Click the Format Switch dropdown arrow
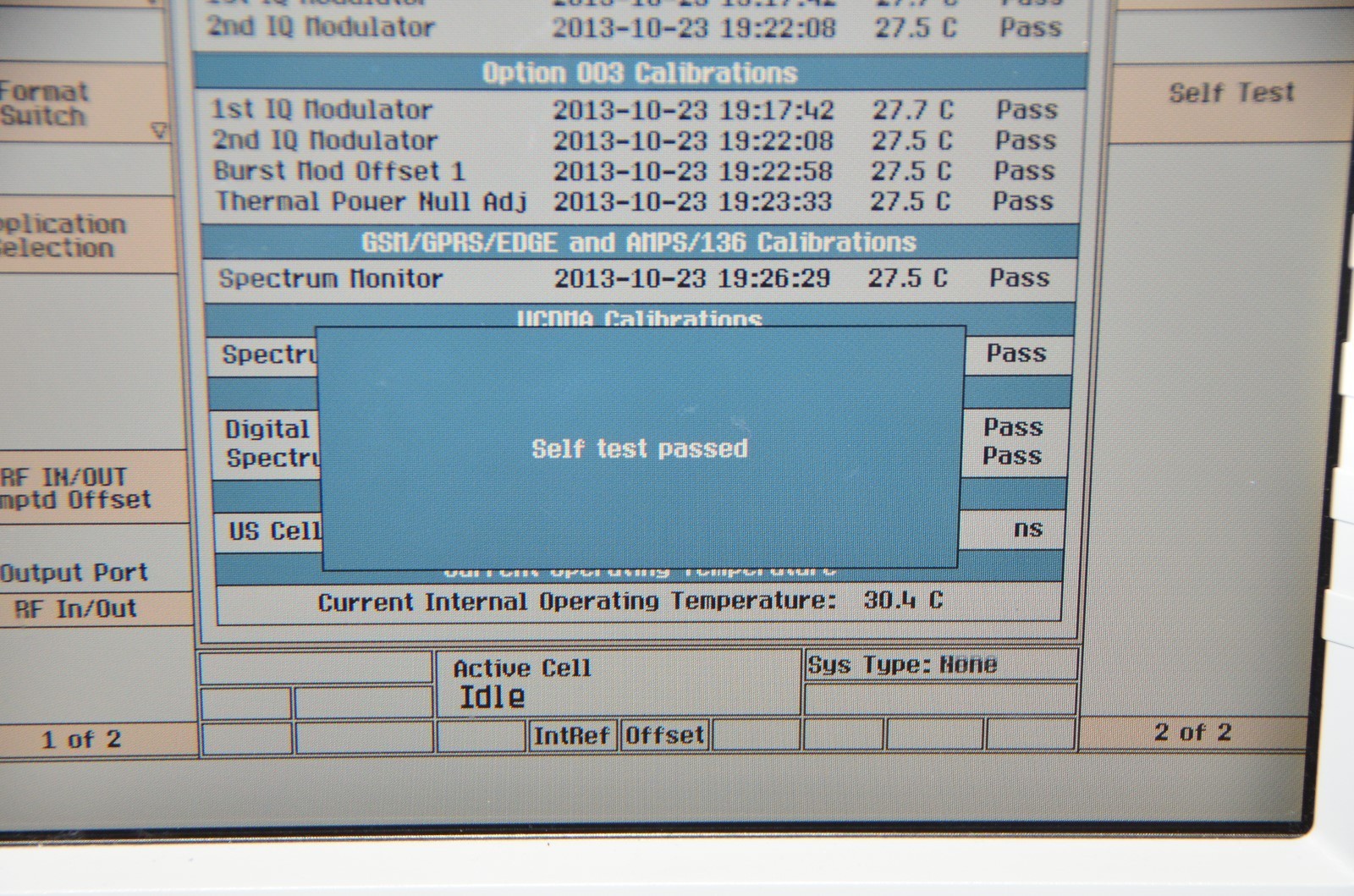This screenshot has width=1354, height=896. tap(159, 131)
